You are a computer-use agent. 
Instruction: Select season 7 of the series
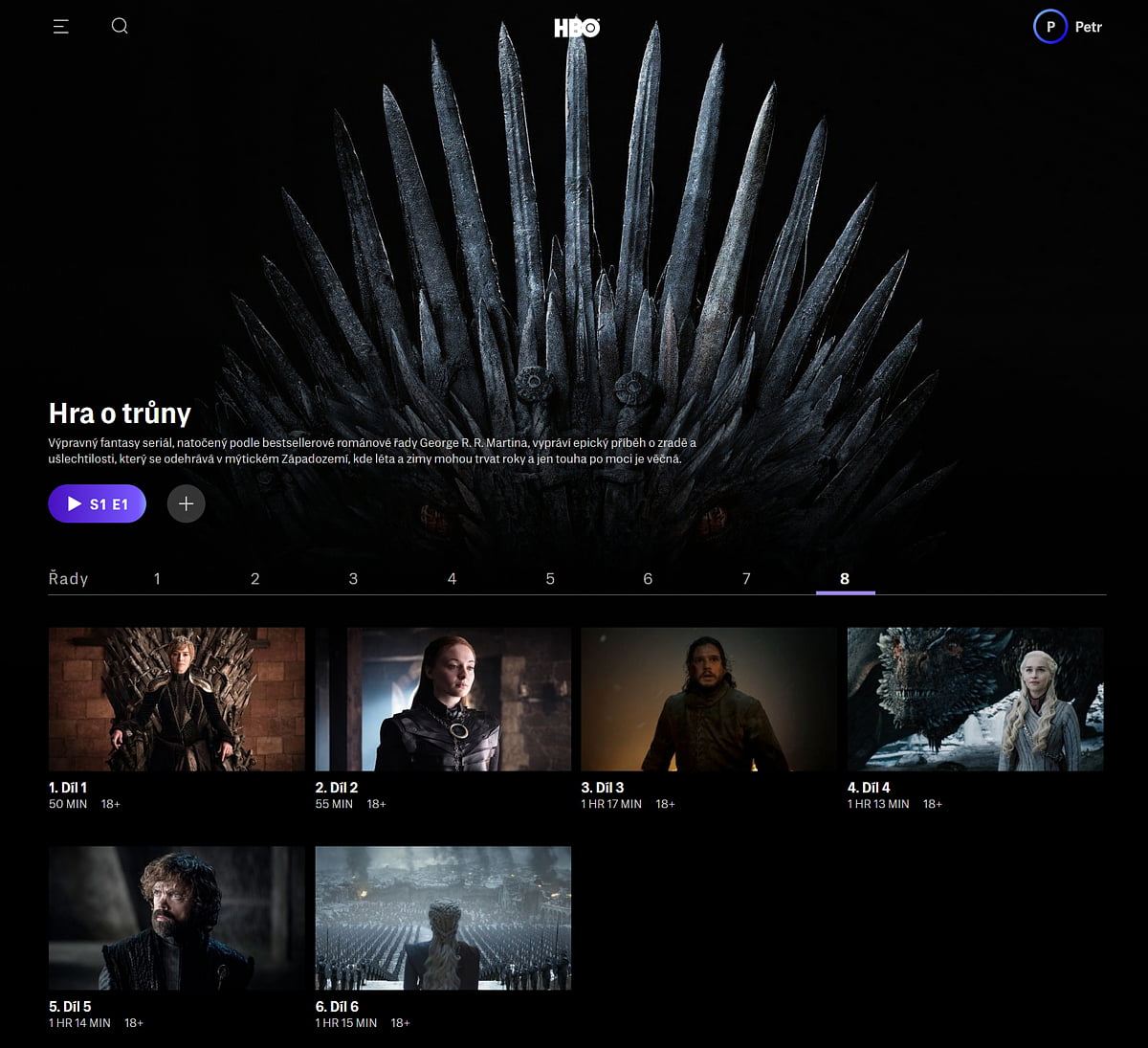746,578
